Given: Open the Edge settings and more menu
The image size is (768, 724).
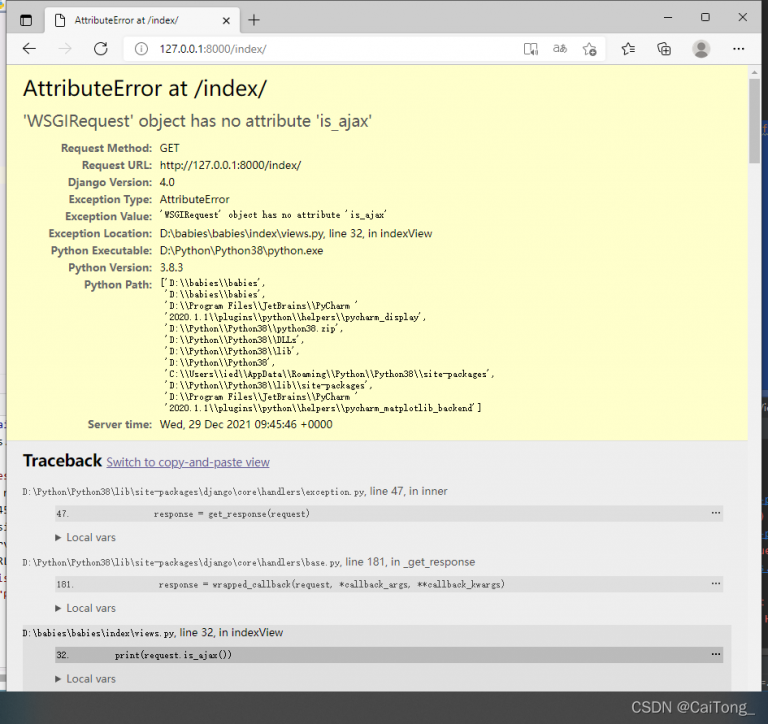Looking at the screenshot, I should click(x=739, y=48).
